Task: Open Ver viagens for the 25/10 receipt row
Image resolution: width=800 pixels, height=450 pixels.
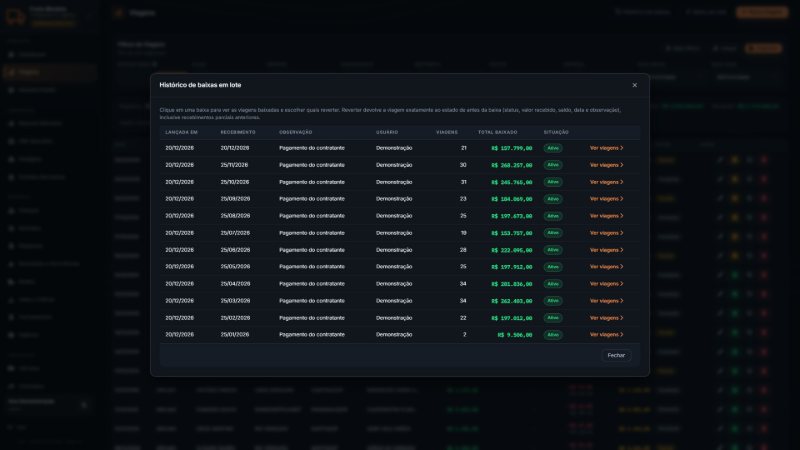Action: [x=607, y=182]
